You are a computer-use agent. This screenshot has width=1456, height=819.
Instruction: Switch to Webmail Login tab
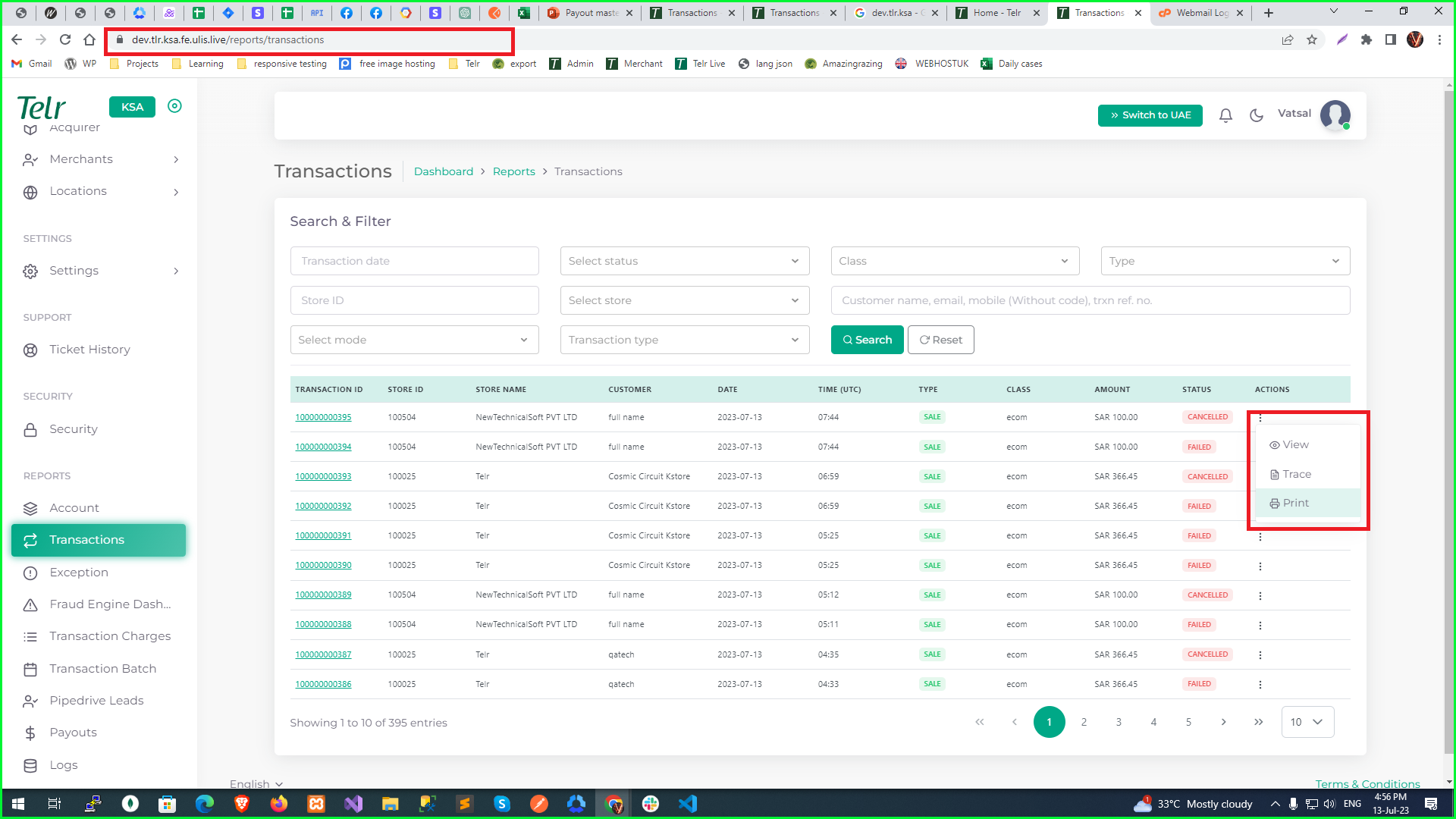(1200, 13)
